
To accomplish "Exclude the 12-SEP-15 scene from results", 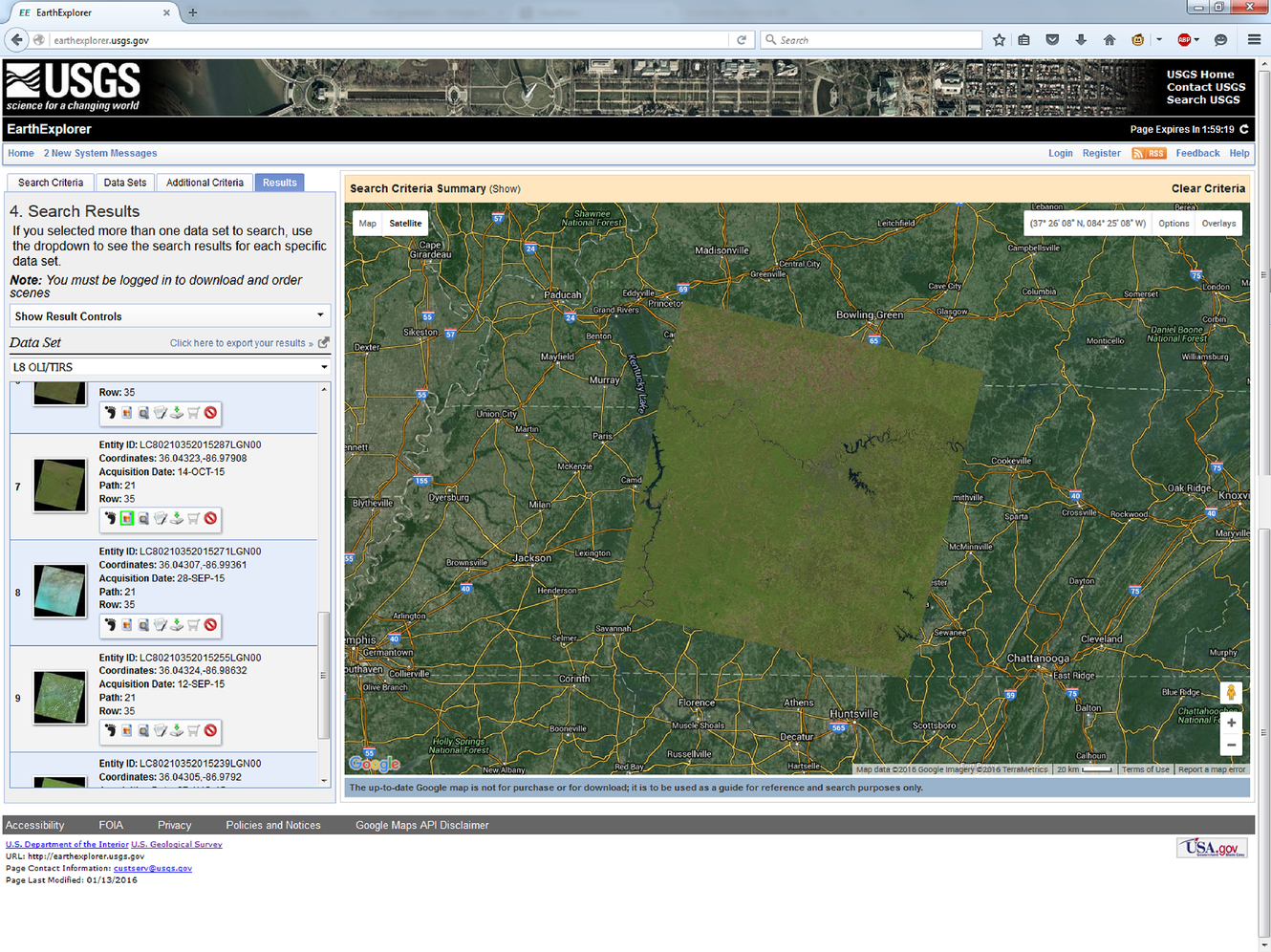I will [x=211, y=731].
